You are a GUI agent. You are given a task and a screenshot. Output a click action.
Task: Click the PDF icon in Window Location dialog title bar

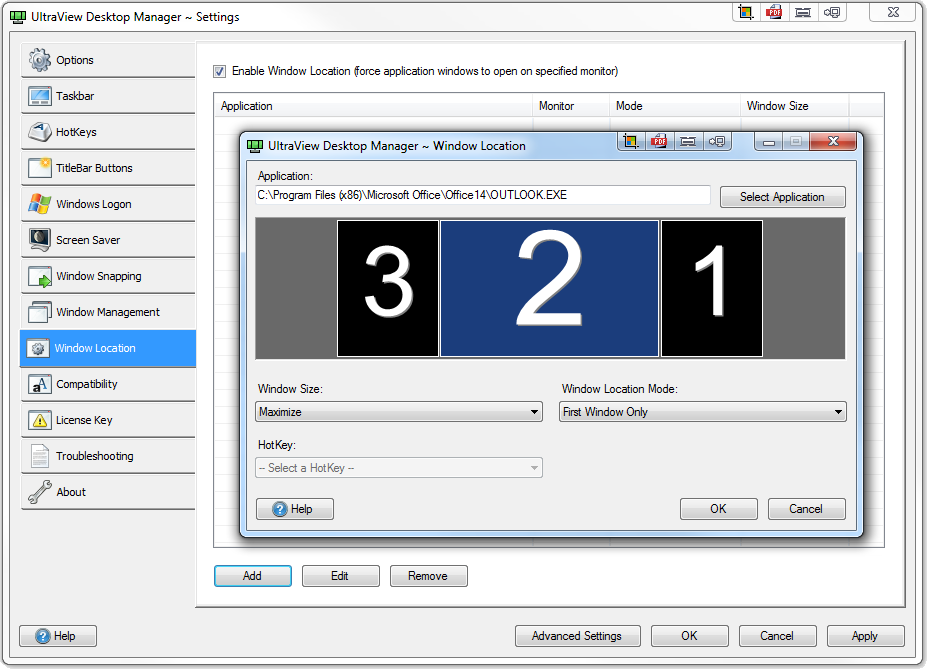(x=659, y=141)
